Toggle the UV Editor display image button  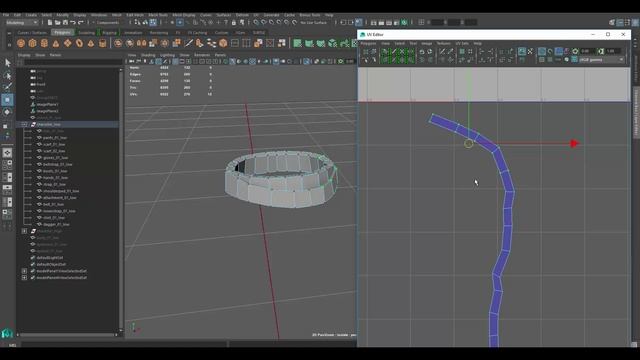point(522,51)
